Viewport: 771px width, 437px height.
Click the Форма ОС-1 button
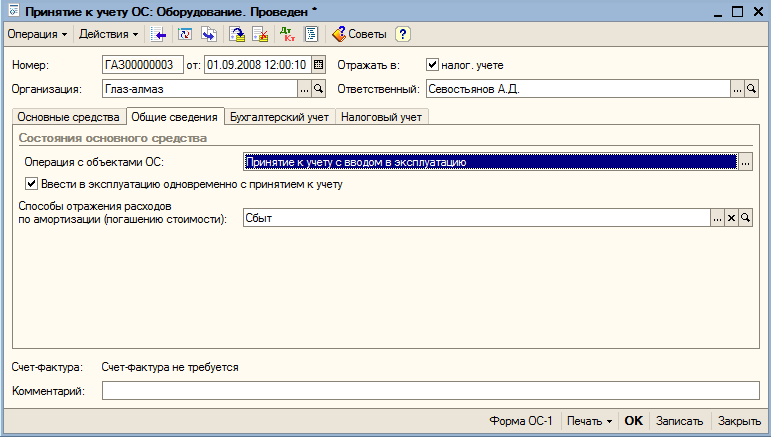pos(521,421)
